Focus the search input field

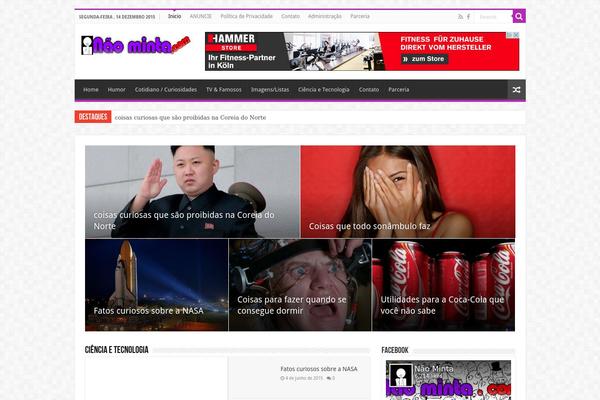point(494,17)
